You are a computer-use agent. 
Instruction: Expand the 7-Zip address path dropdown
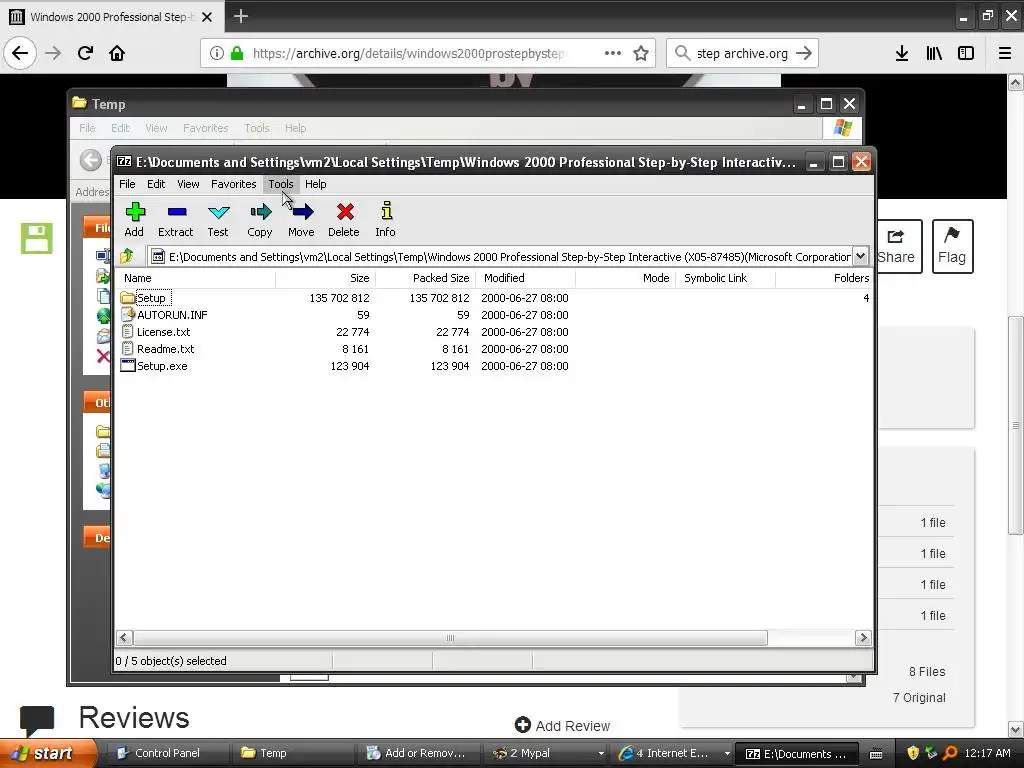point(861,256)
